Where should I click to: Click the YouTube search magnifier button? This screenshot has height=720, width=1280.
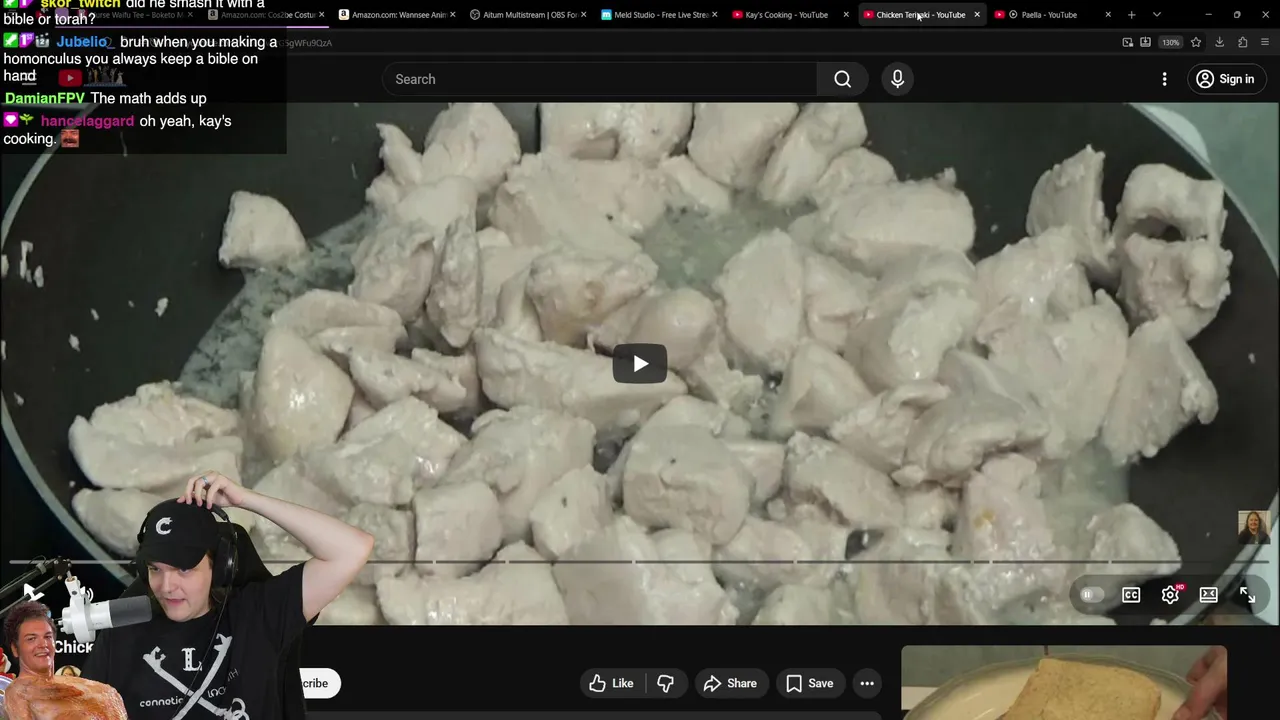coord(842,79)
